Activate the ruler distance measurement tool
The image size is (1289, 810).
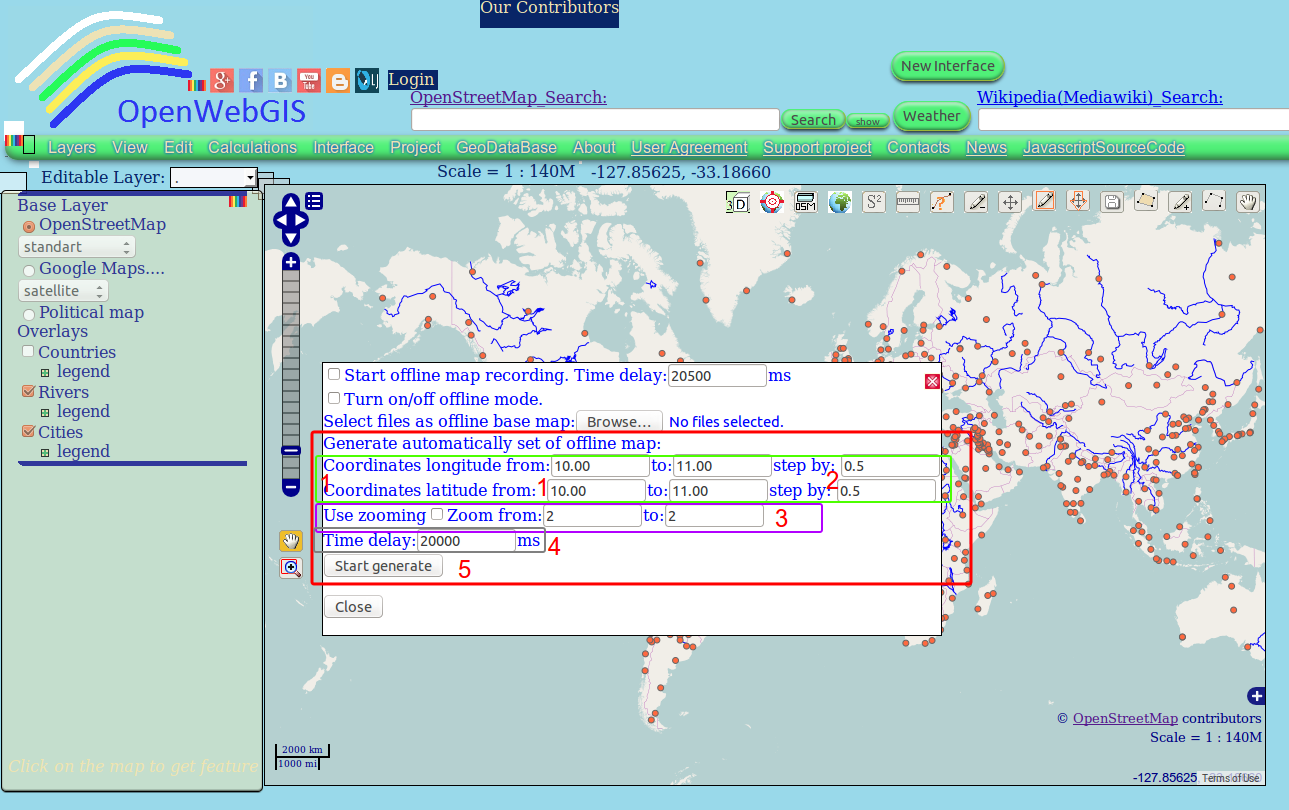tap(907, 202)
